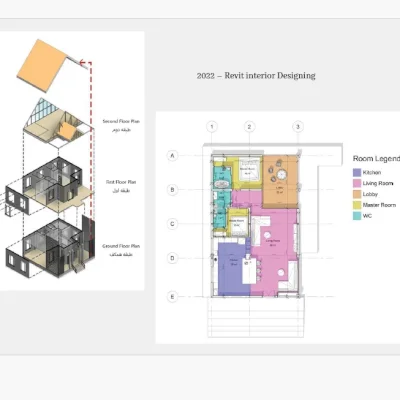
Task: Select the Living Room pink legend swatch
Action: (x=357, y=183)
